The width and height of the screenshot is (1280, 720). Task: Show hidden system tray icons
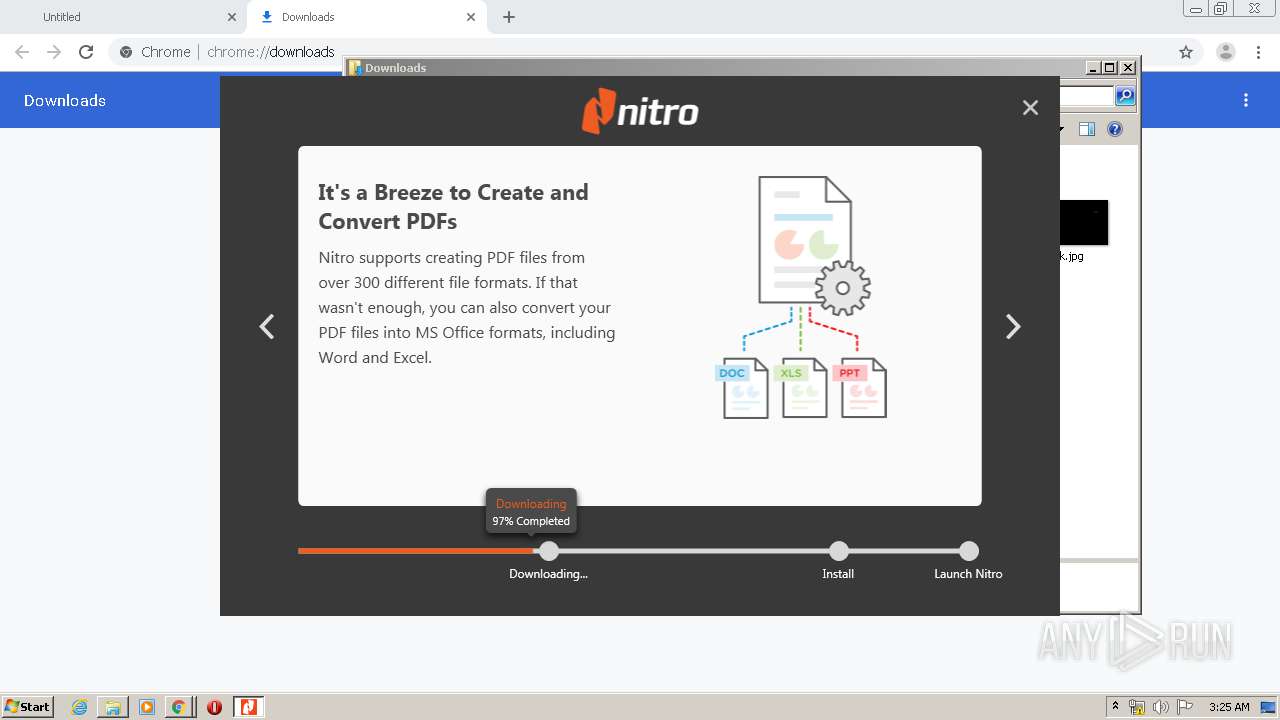point(1115,707)
